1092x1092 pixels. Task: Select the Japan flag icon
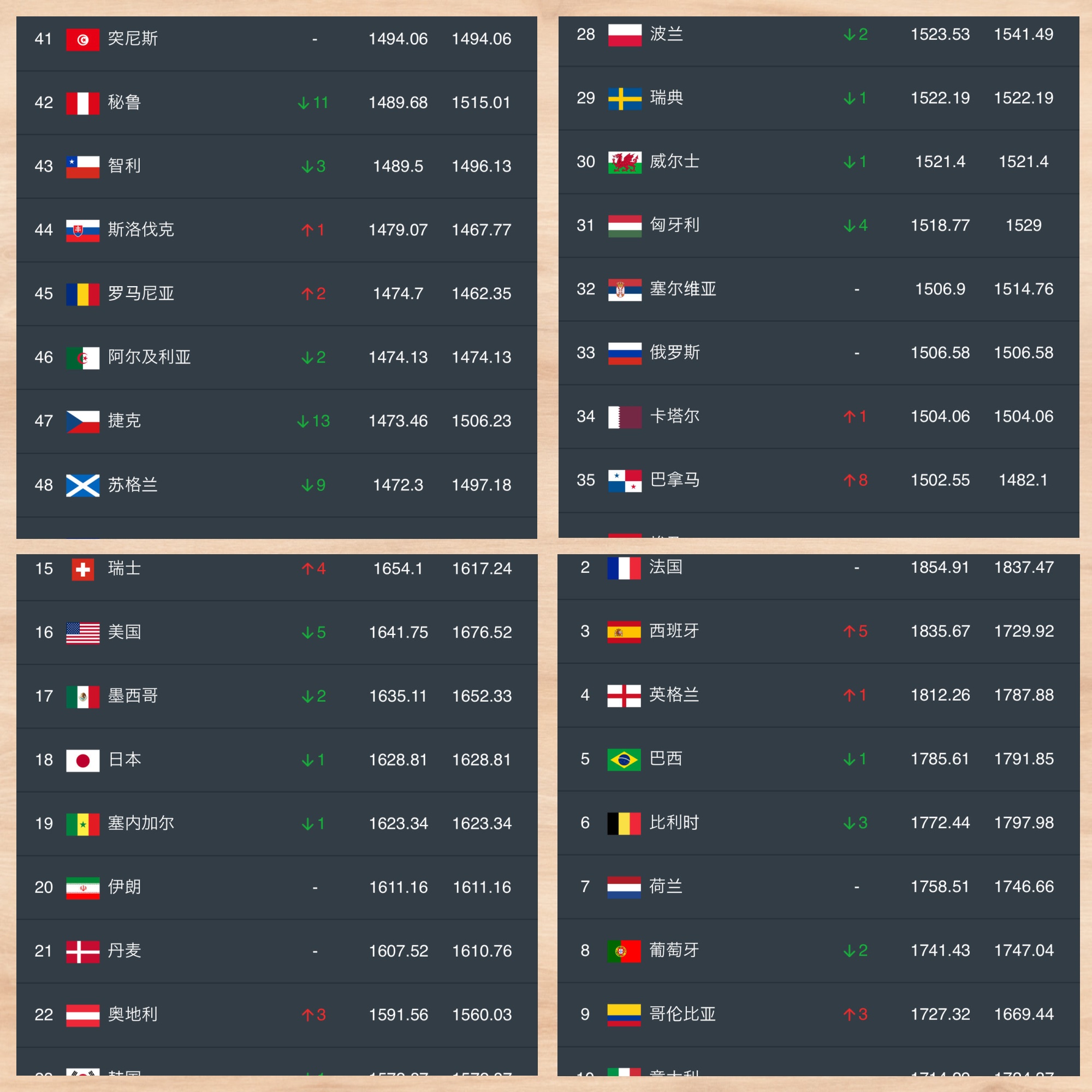[82, 760]
